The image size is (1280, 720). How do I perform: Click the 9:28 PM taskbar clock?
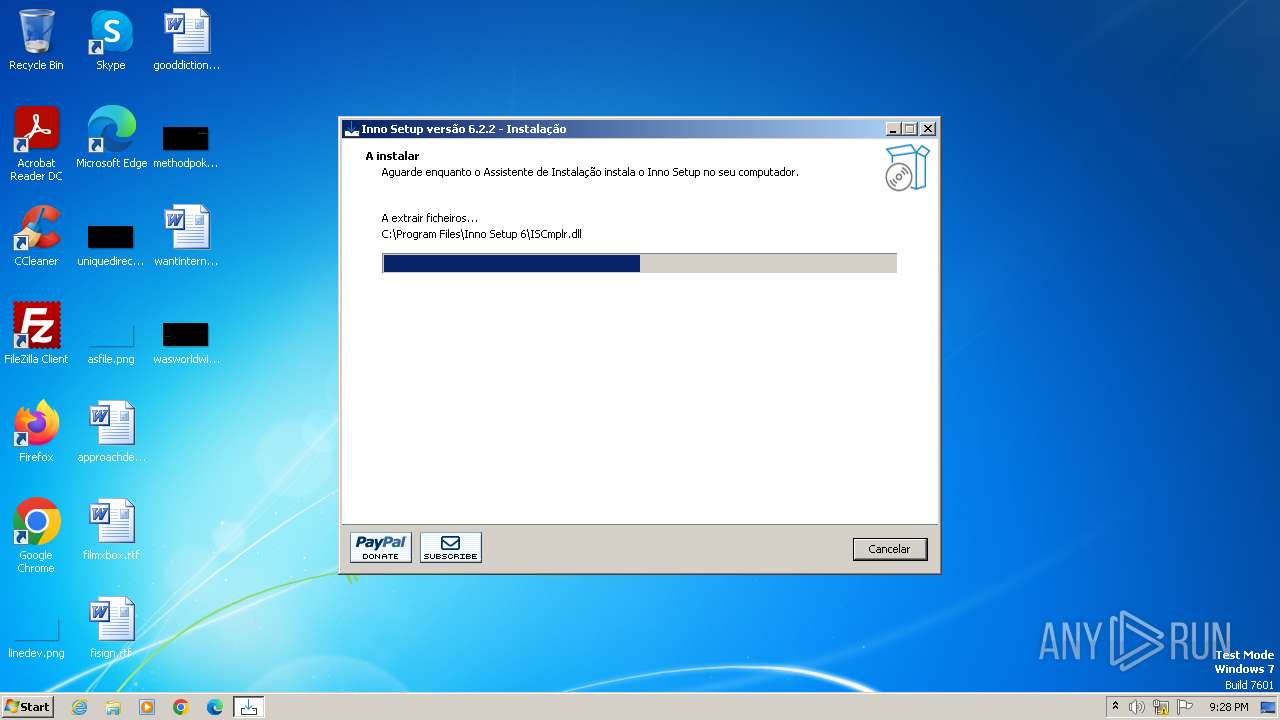coord(1229,707)
